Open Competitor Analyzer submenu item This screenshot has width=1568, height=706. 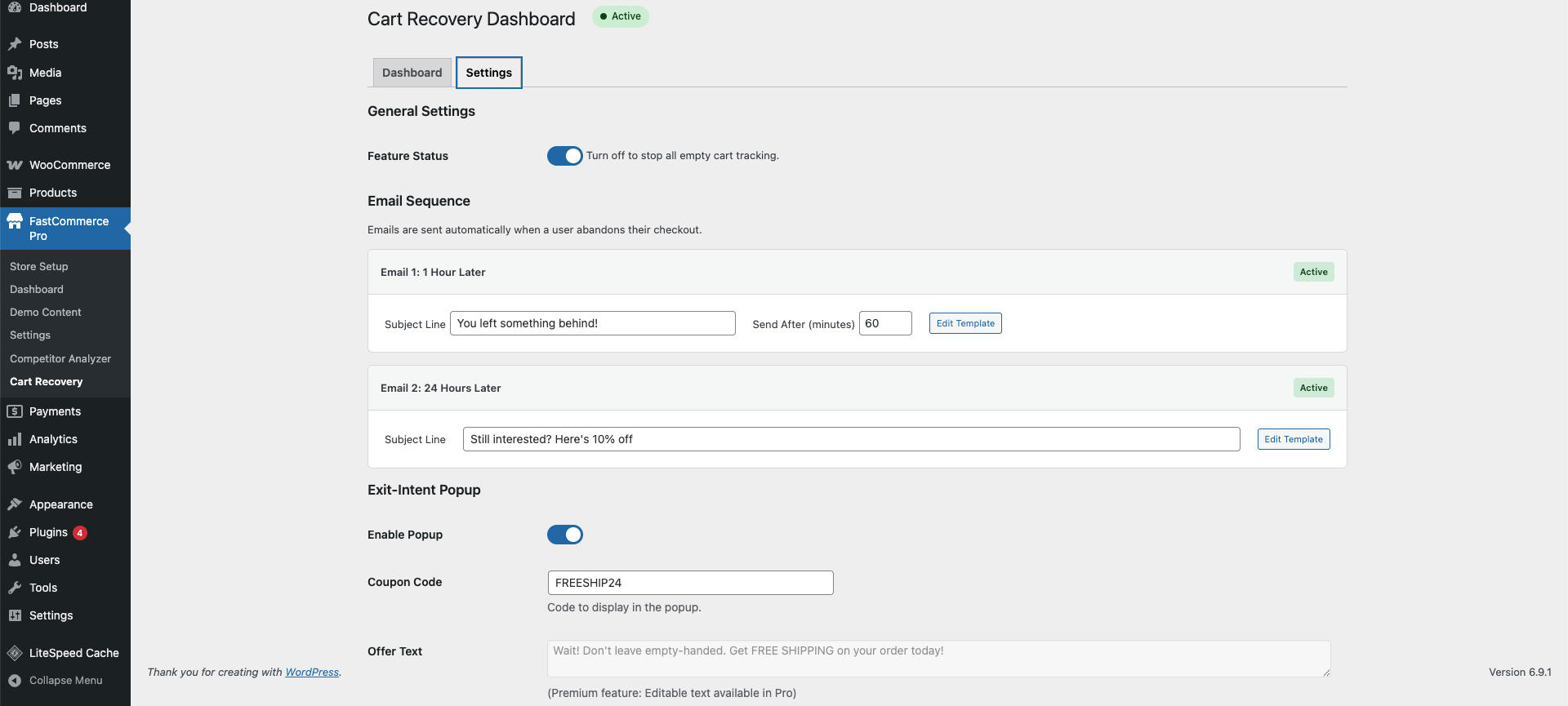[60, 359]
